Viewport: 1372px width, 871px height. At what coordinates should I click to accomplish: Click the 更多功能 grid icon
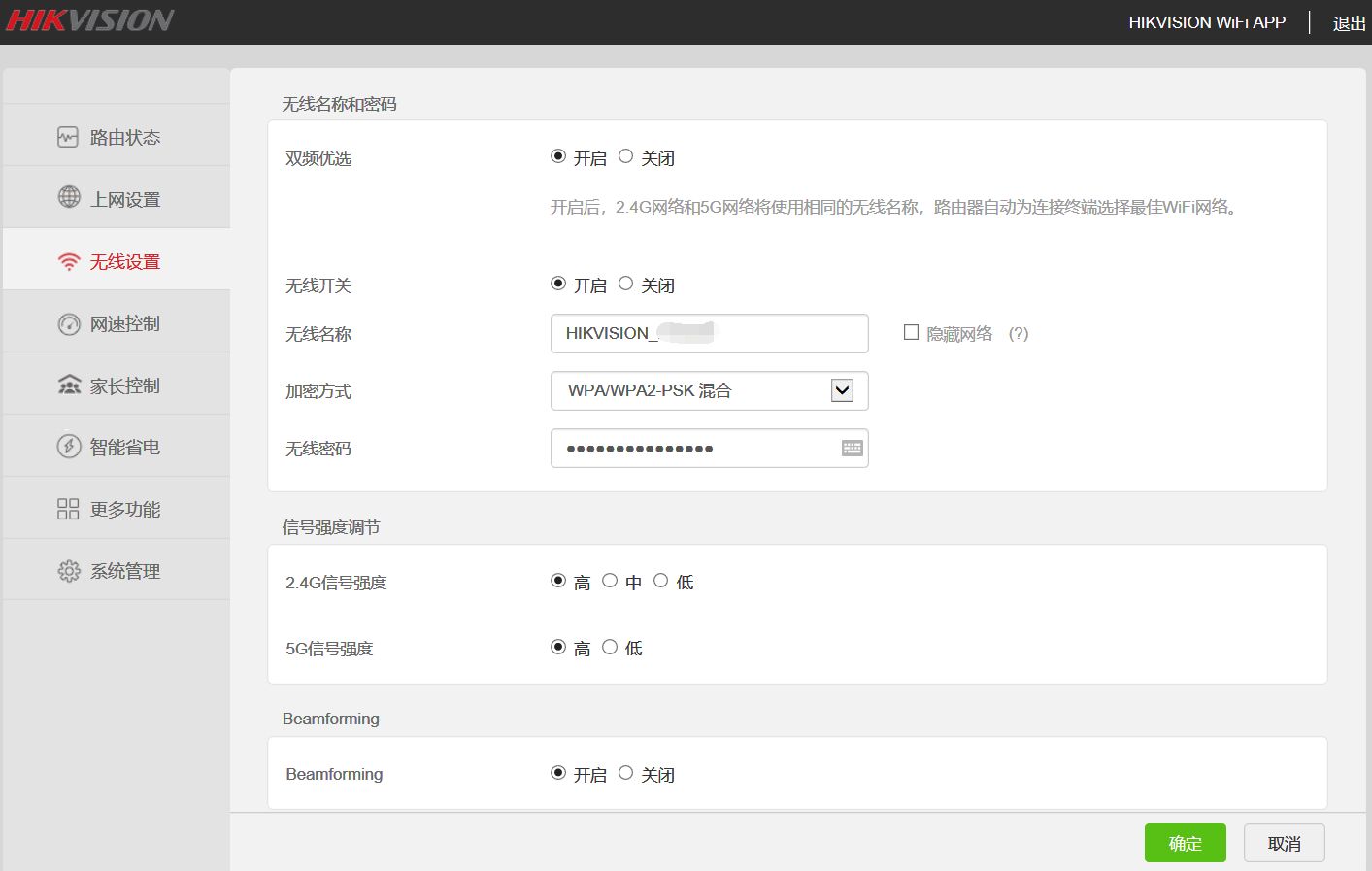(x=68, y=509)
